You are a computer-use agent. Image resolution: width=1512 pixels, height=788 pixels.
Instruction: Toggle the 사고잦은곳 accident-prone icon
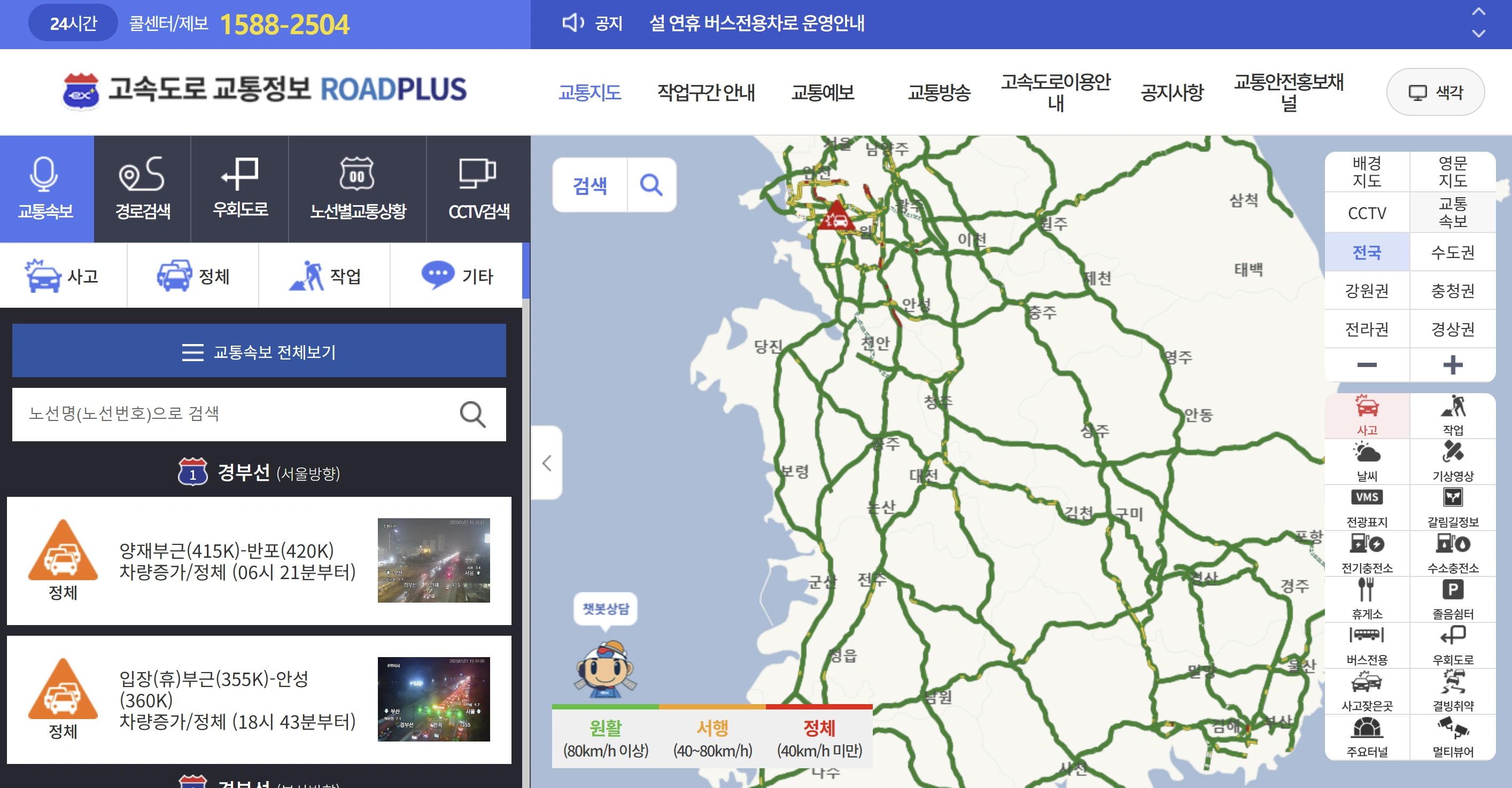[x=1367, y=691]
